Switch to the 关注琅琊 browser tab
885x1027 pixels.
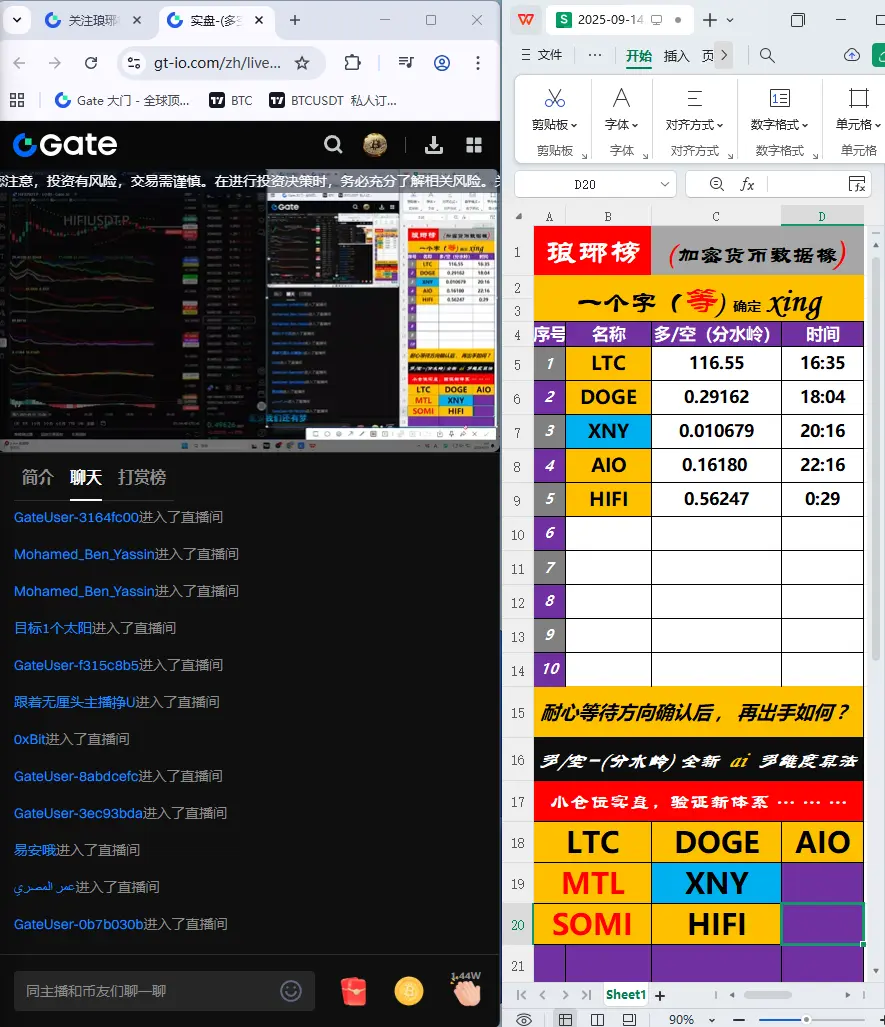pos(94,20)
